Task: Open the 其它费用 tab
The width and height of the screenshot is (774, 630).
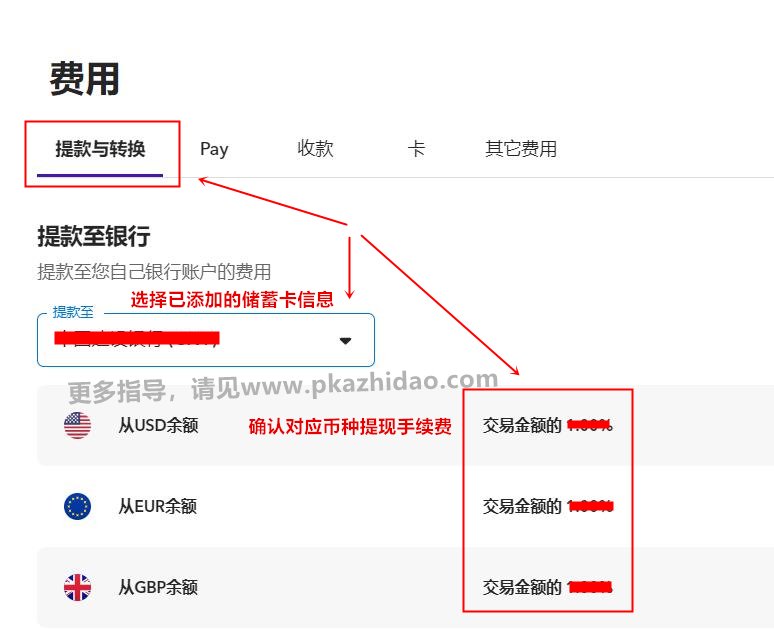Action: pyautogui.click(x=521, y=149)
